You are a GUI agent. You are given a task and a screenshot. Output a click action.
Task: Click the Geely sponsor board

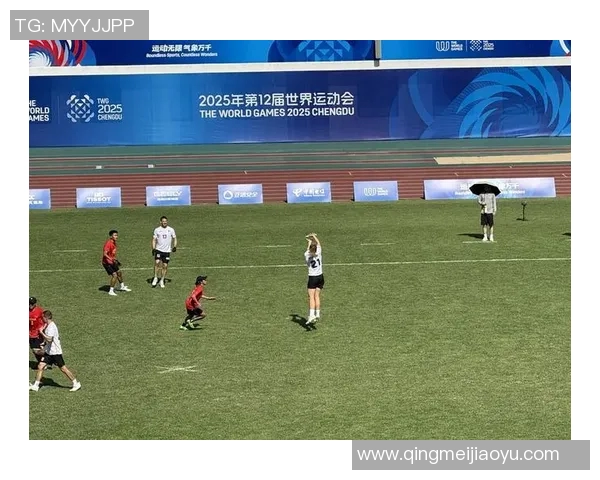tap(168, 196)
